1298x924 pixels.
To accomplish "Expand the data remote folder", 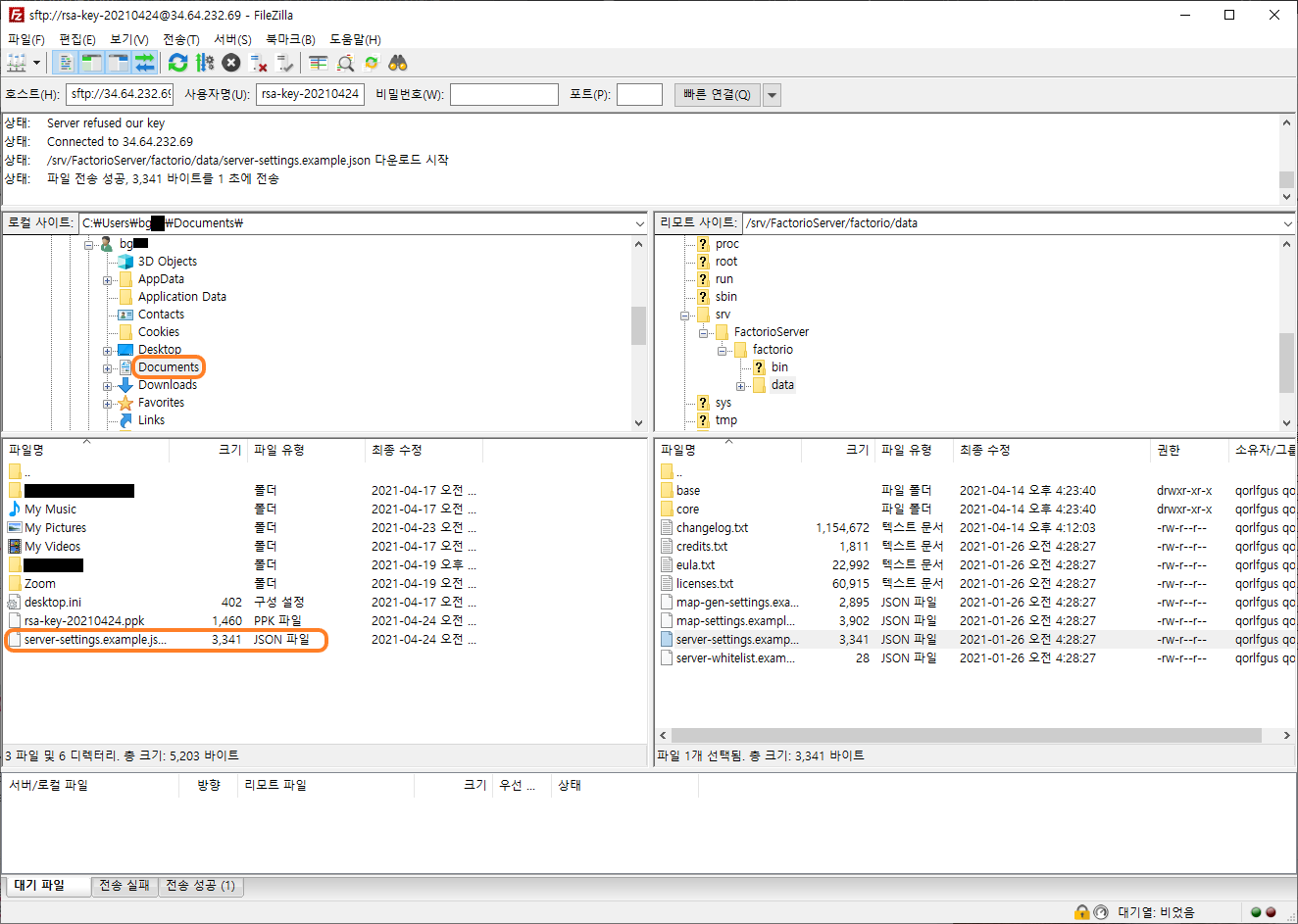I will click(x=741, y=386).
